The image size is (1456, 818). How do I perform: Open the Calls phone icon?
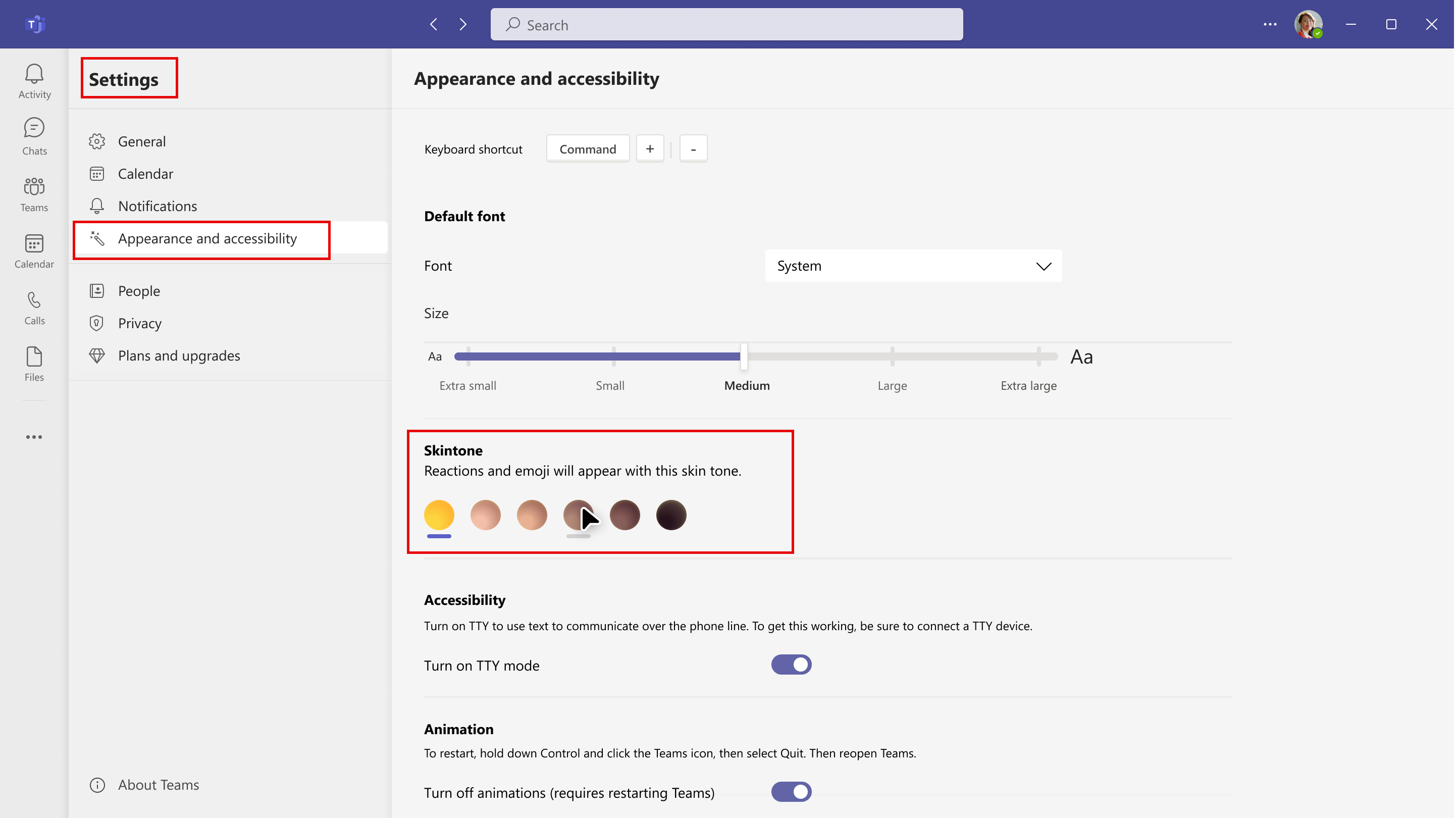[34, 308]
